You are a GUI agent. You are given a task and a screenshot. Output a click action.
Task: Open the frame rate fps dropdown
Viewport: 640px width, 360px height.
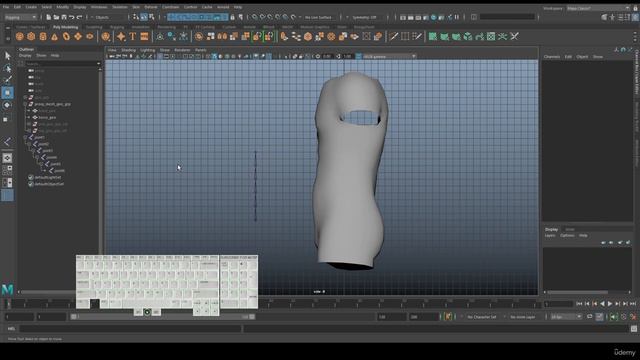tap(565, 317)
